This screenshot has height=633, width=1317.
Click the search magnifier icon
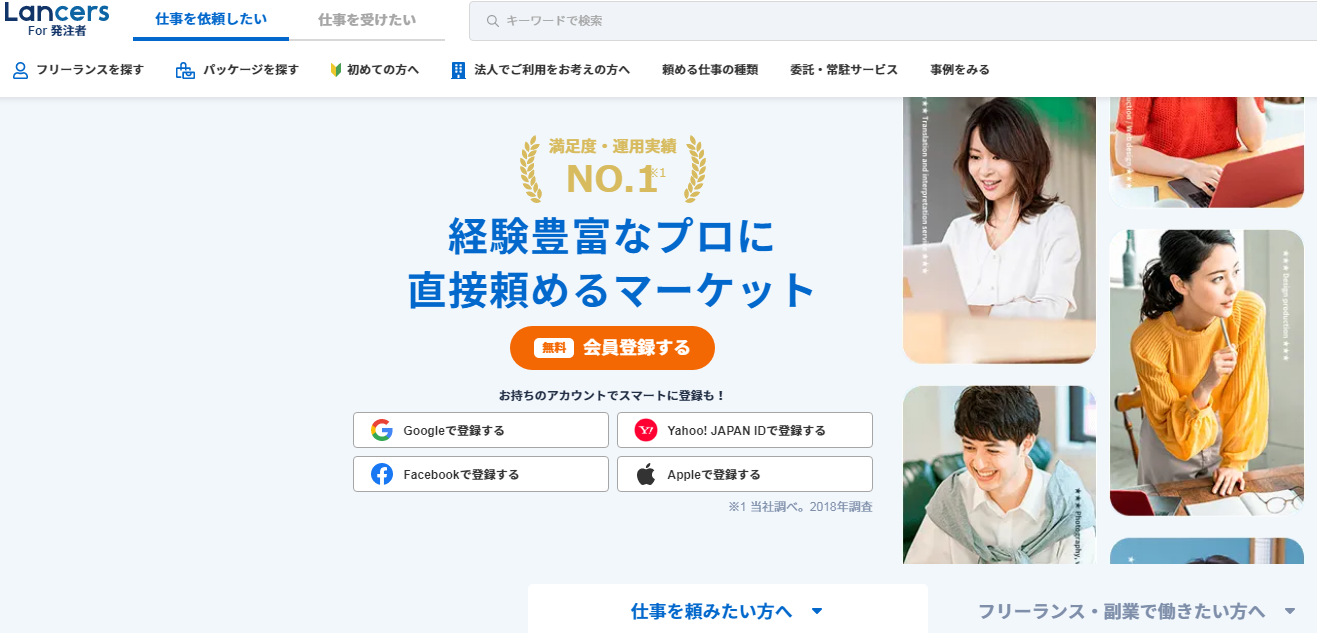click(492, 21)
